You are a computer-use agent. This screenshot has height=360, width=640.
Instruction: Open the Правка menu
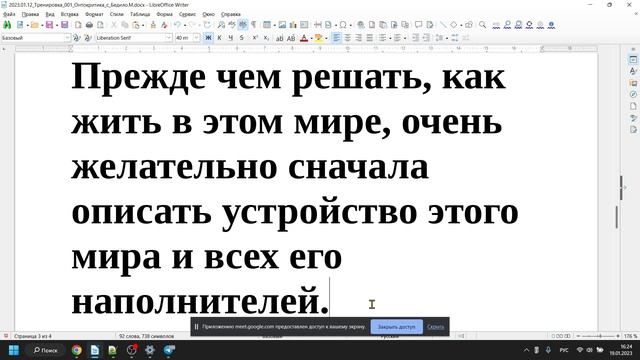[30, 14]
